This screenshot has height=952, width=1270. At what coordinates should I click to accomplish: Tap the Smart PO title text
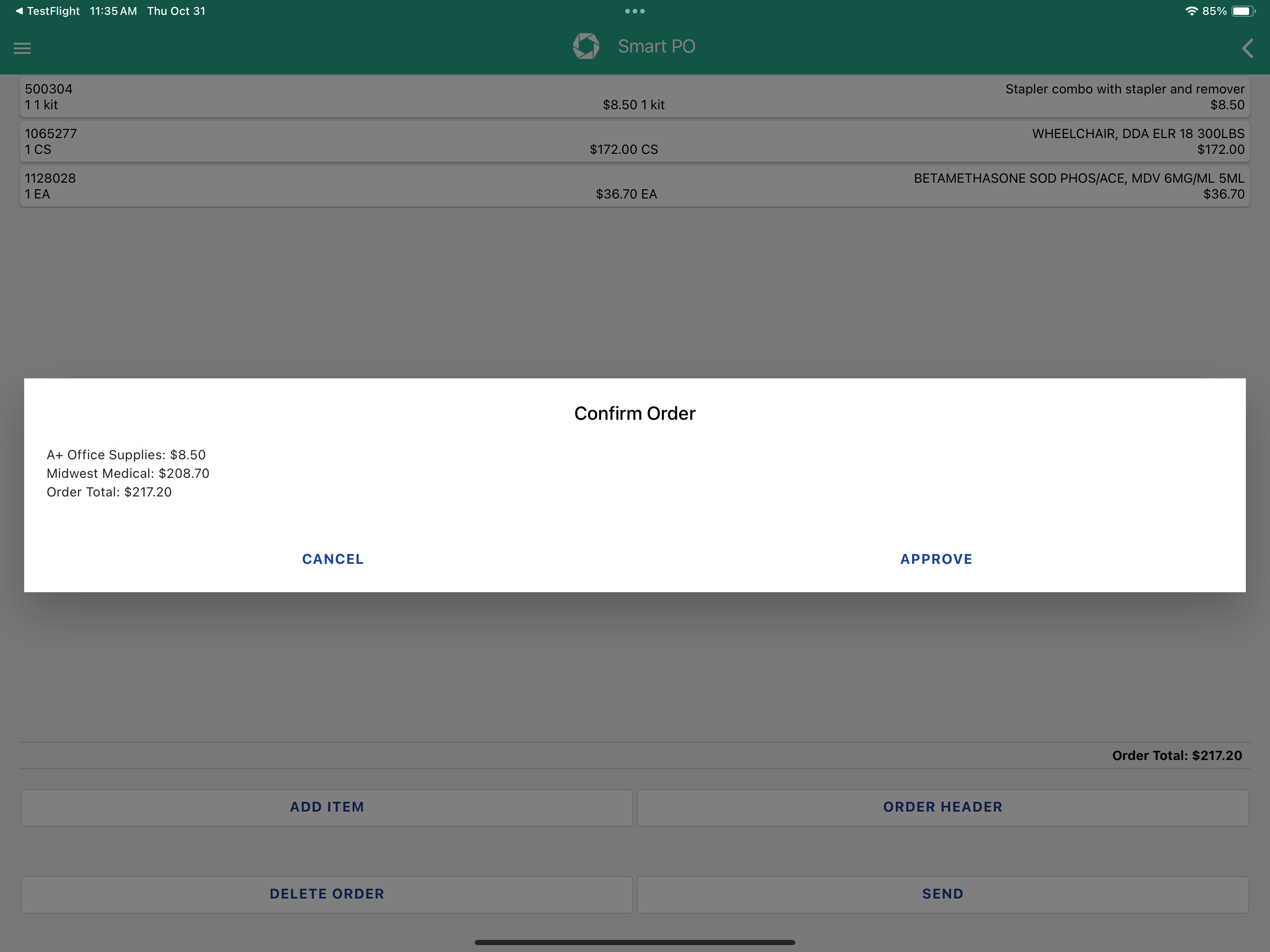click(656, 46)
